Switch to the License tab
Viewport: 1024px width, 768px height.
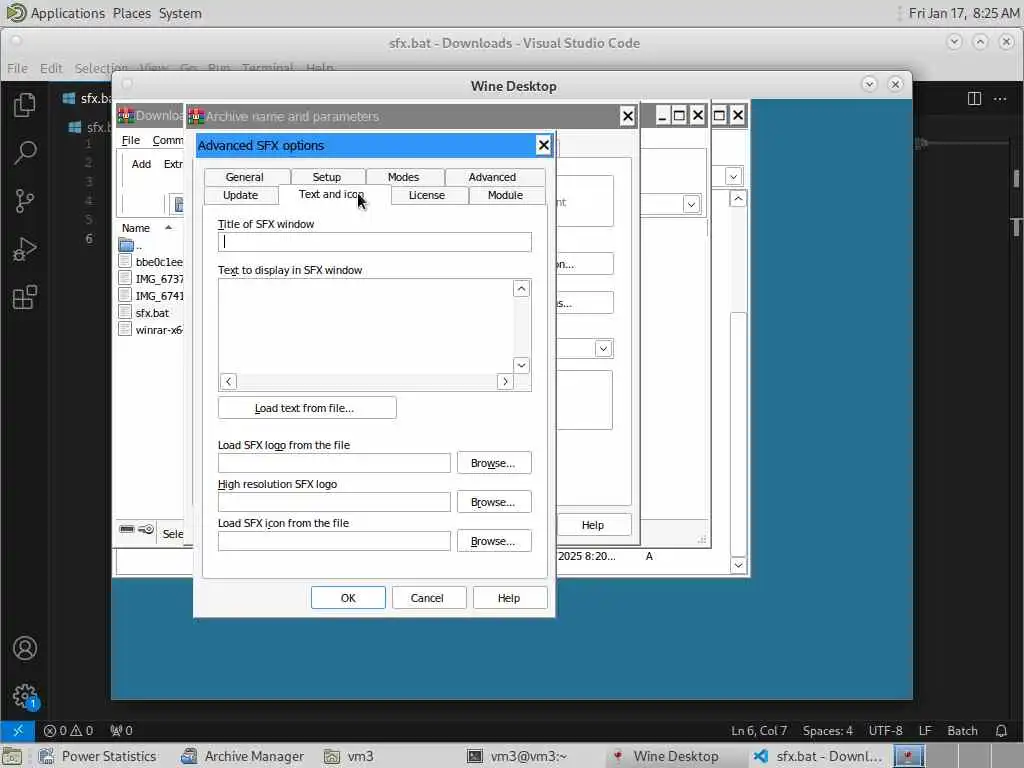click(426, 195)
